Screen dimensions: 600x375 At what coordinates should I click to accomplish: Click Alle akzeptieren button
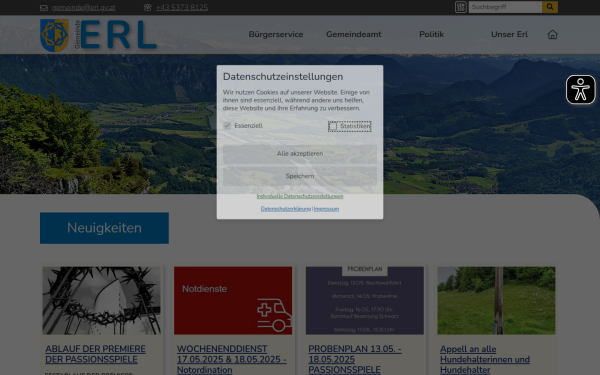pos(300,154)
